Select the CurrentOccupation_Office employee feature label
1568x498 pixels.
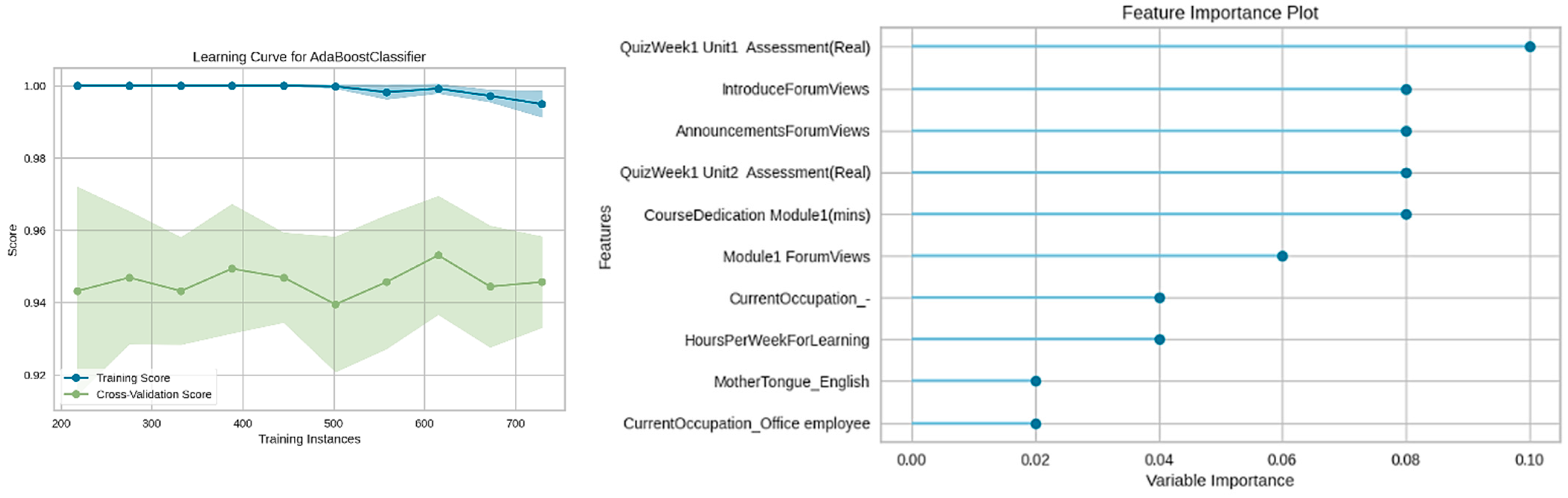click(746, 423)
